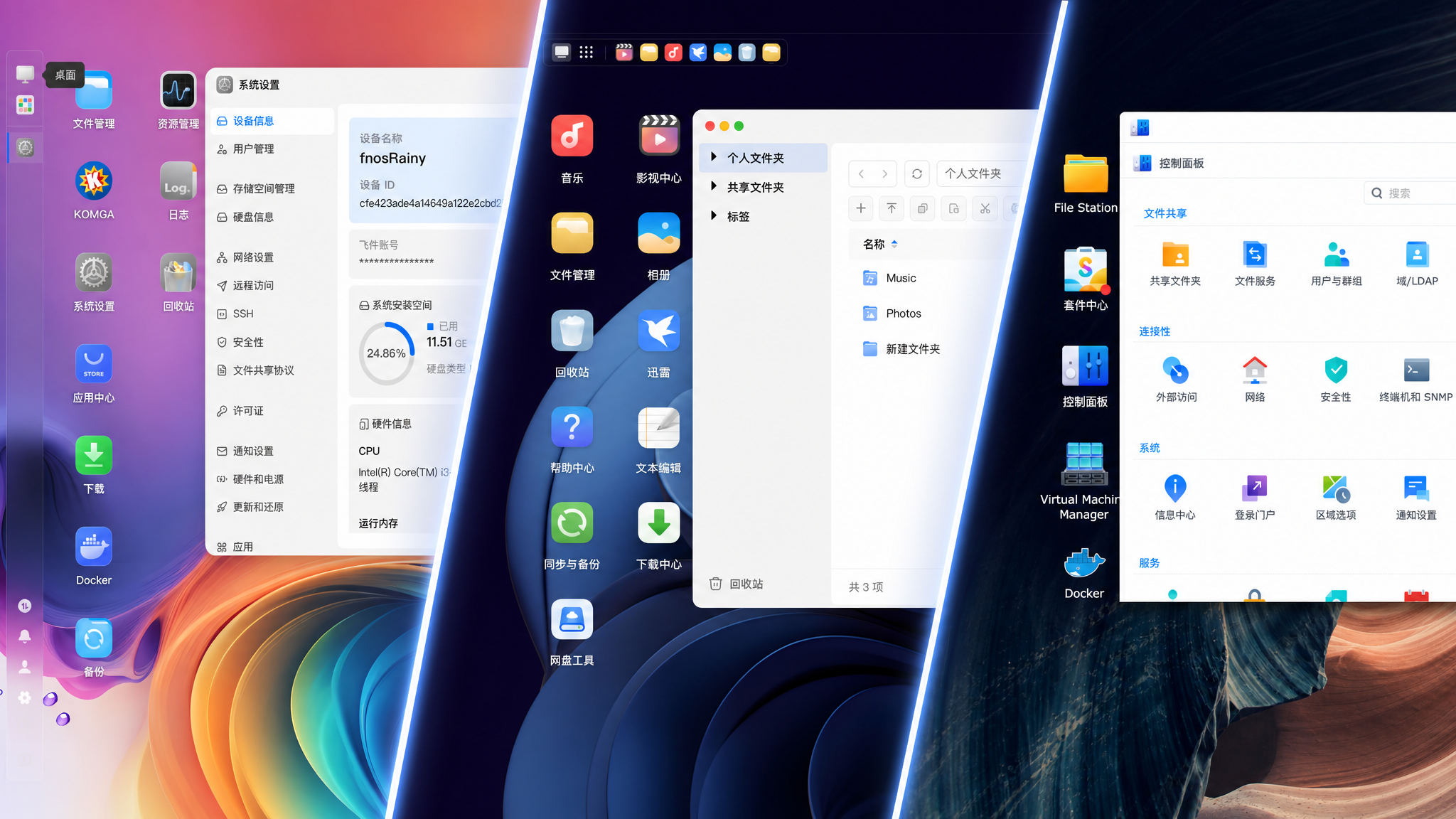Open the File Station desktop icon
1456x819 pixels.
[x=1086, y=174]
